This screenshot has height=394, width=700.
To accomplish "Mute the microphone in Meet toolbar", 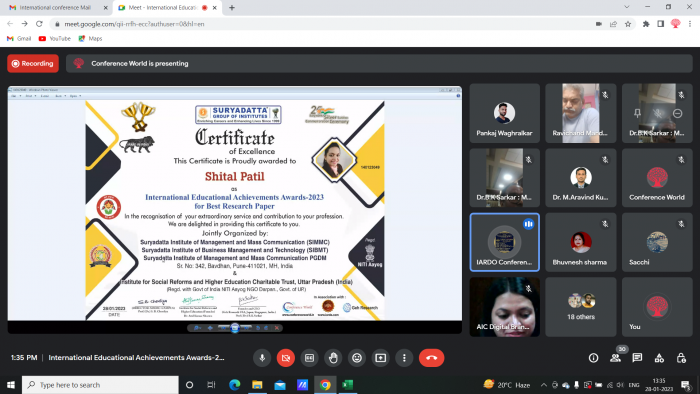I will 262,358.
